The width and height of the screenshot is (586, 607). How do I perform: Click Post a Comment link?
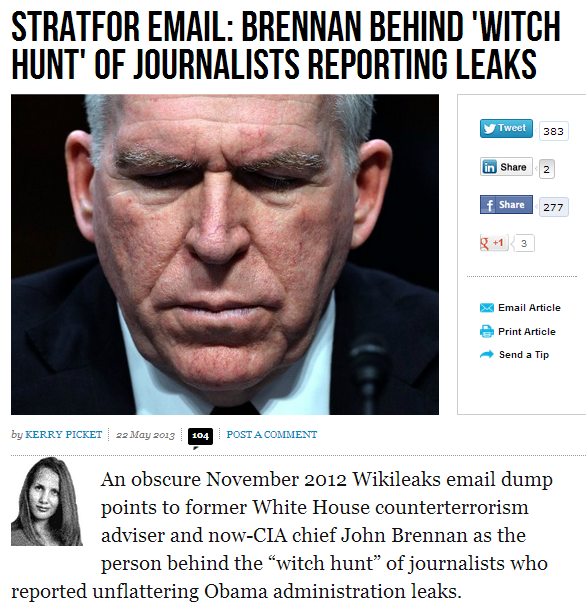click(x=272, y=435)
